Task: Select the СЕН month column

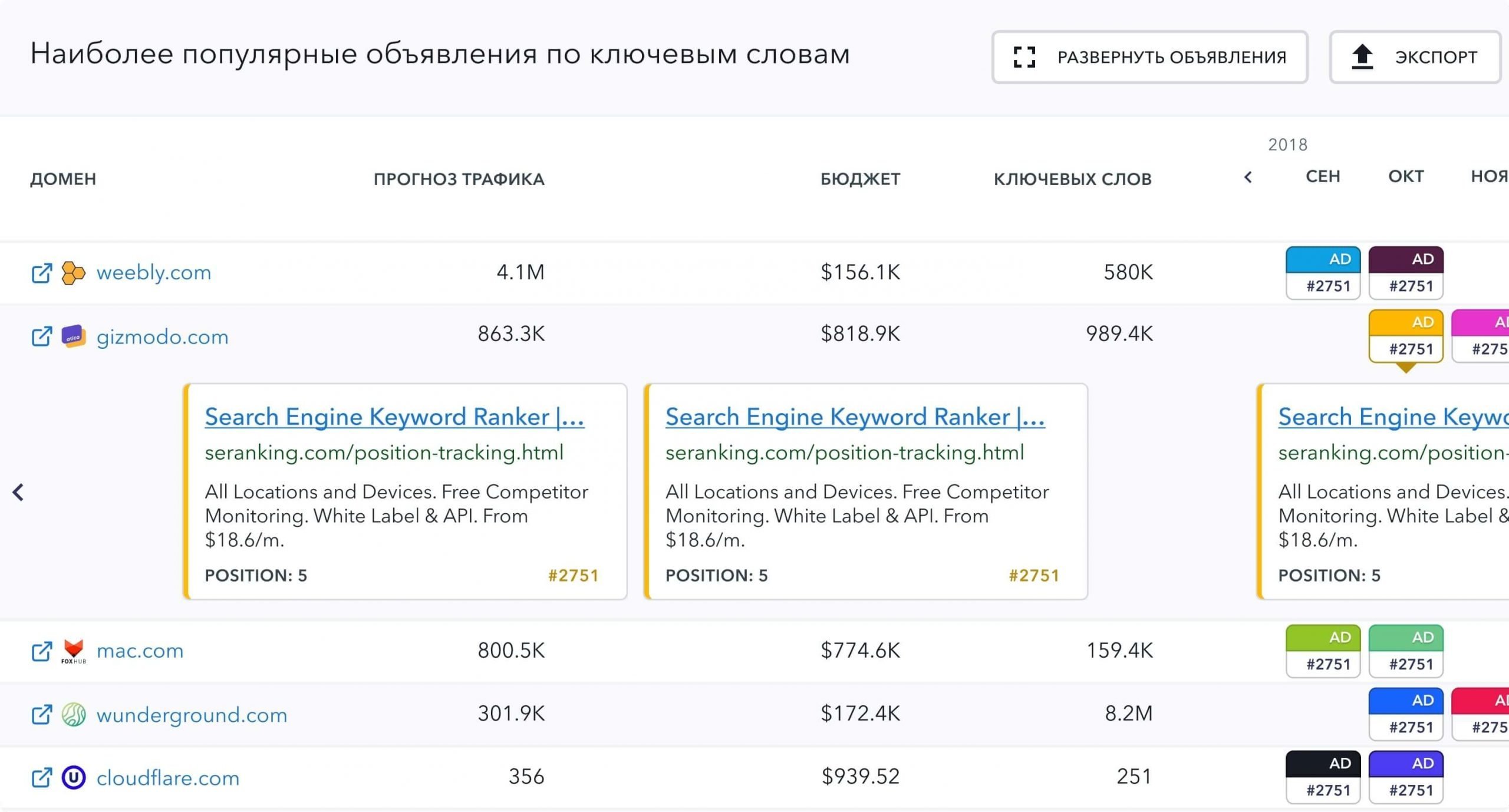Action: (x=1323, y=177)
